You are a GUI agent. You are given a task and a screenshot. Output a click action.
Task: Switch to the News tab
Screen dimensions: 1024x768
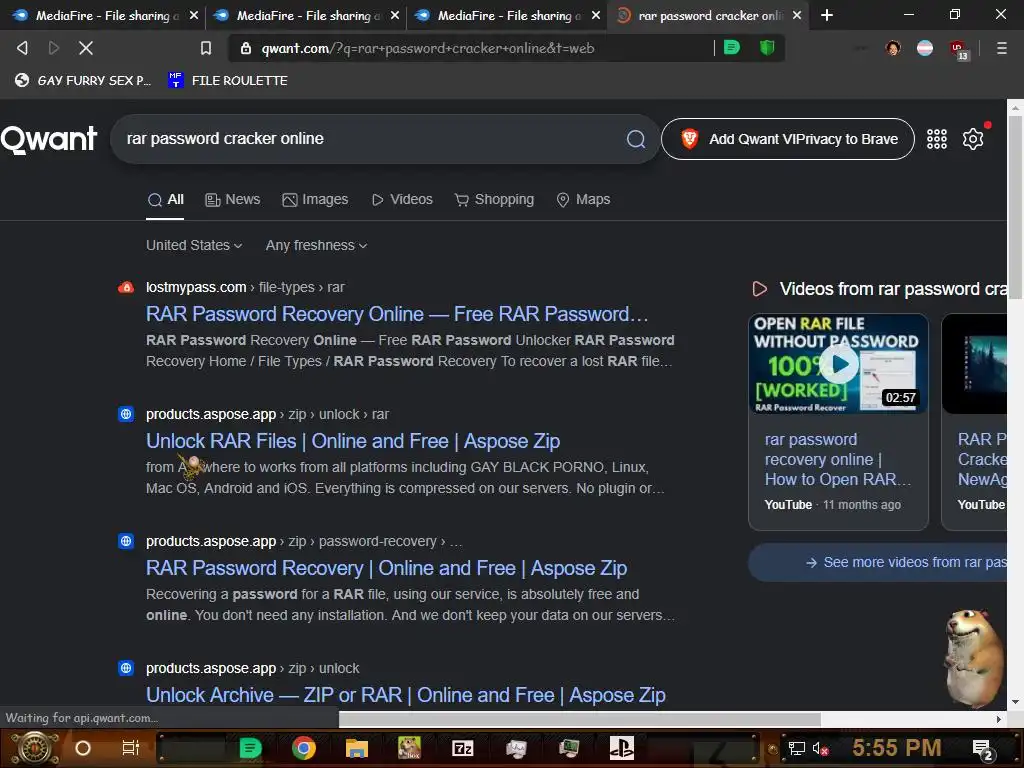(232, 200)
